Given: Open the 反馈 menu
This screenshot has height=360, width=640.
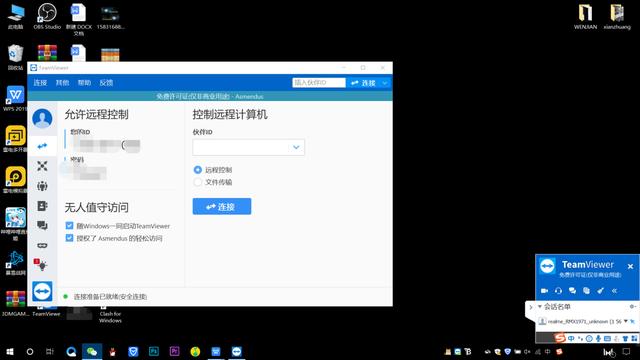Looking at the screenshot, I should pos(106,83).
